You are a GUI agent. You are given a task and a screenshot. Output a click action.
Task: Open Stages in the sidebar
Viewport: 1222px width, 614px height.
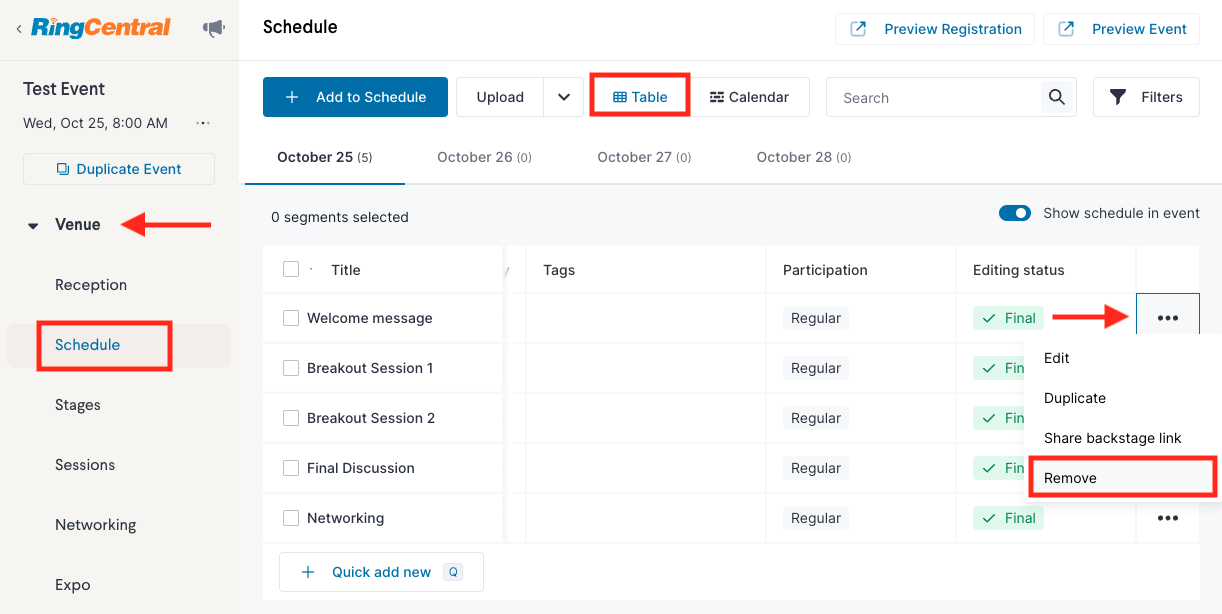[x=78, y=405]
